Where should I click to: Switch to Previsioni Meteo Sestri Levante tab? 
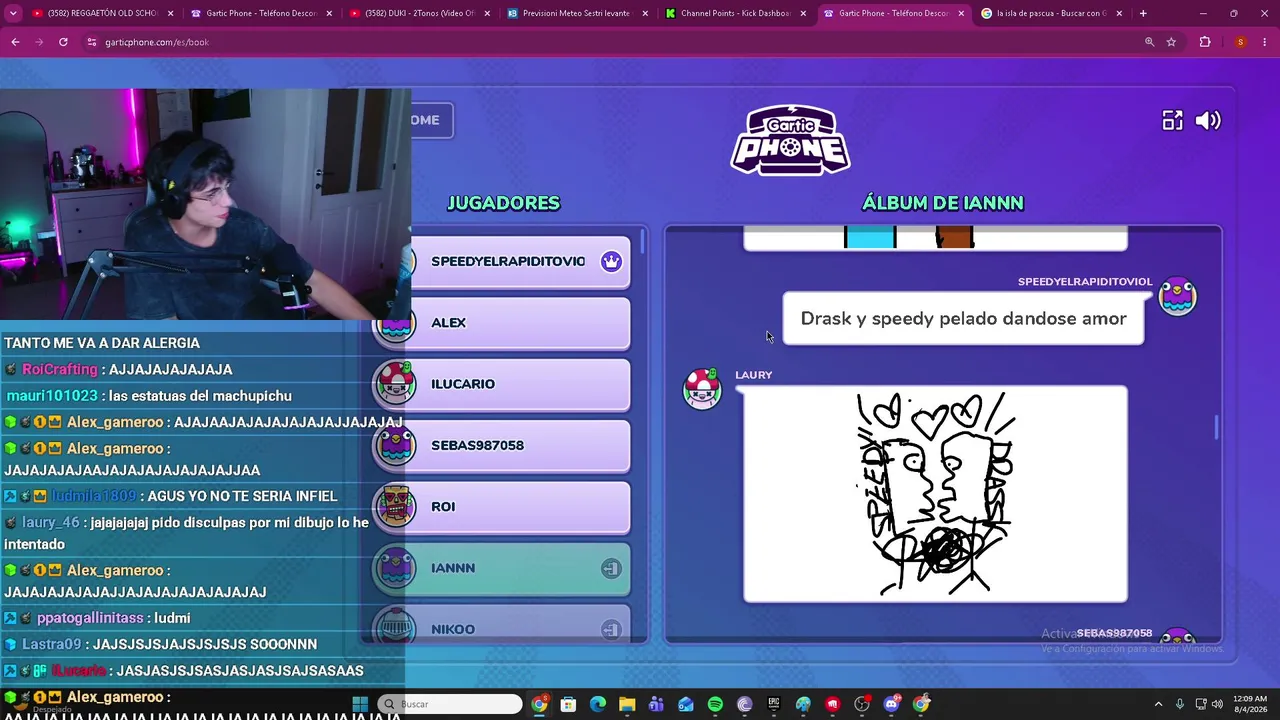576,14
